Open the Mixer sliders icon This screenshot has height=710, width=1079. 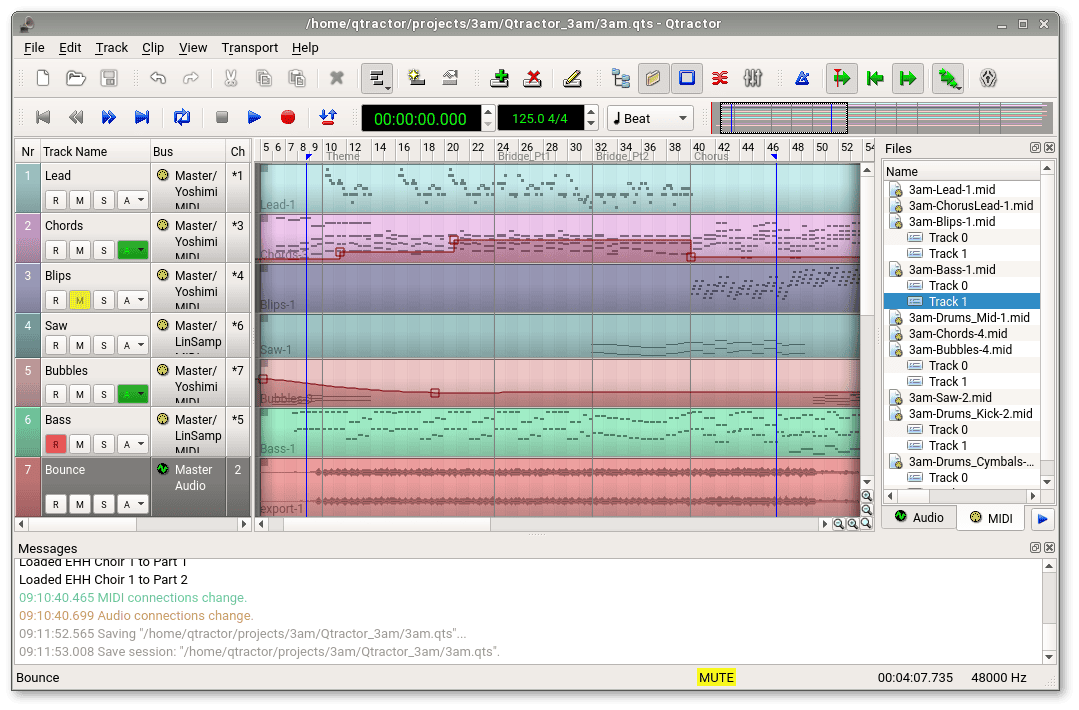click(753, 78)
